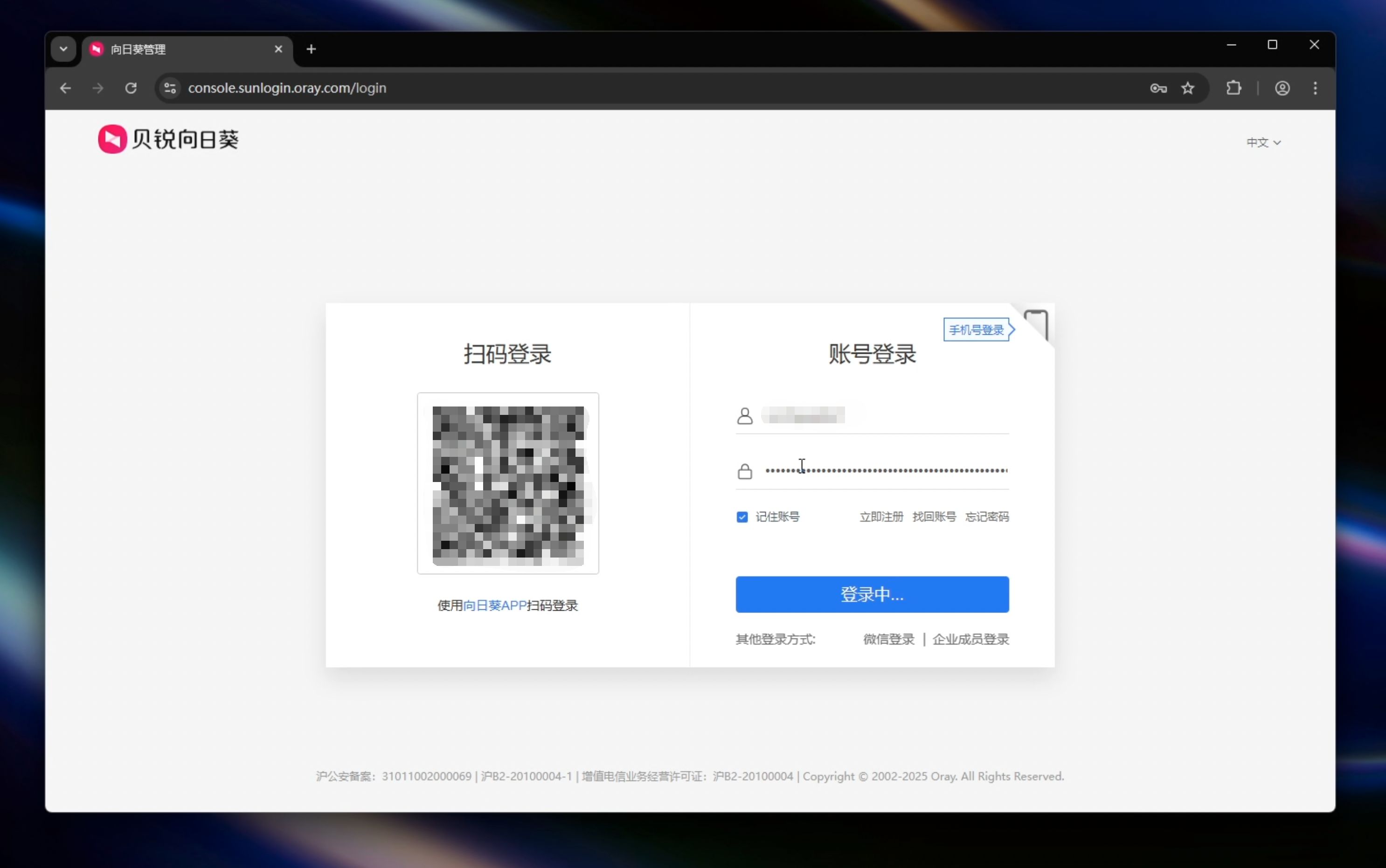Viewport: 1386px width, 868px height.
Task: View site information icon in address bar
Action: [x=170, y=88]
